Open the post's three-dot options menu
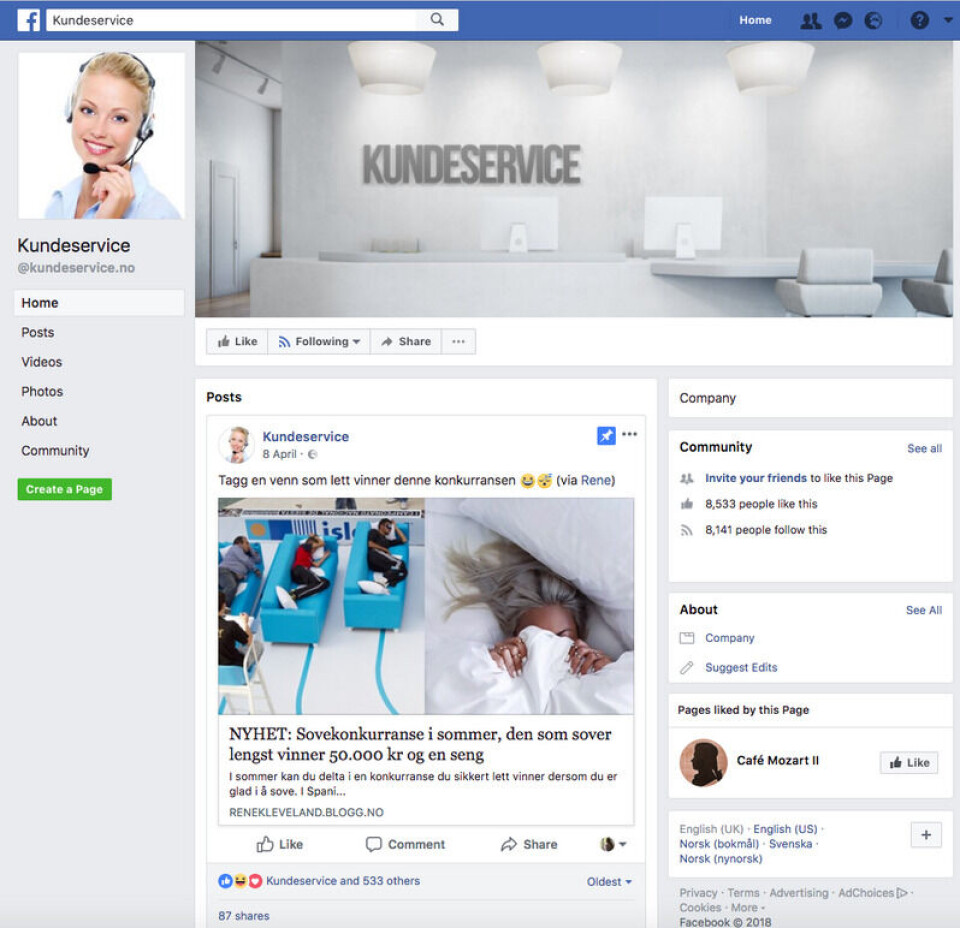The width and height of the screenshot is (960, 928). tap(629, 435)
